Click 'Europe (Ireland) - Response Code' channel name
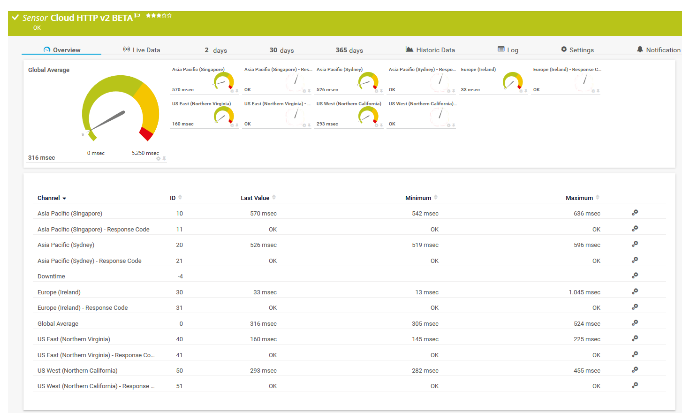 click(x=83, y=308)
